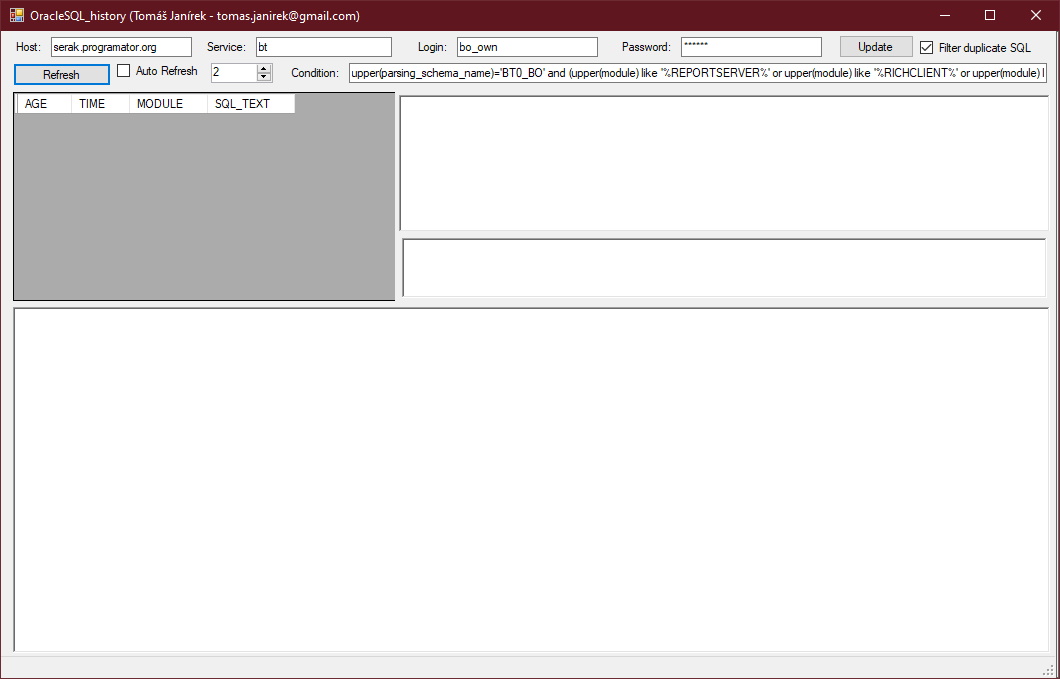This screenshot has width=1060, height=679.
Task: Uncheck Filter duplicate SQL checkbox
Action: click(x=926, y=47)
